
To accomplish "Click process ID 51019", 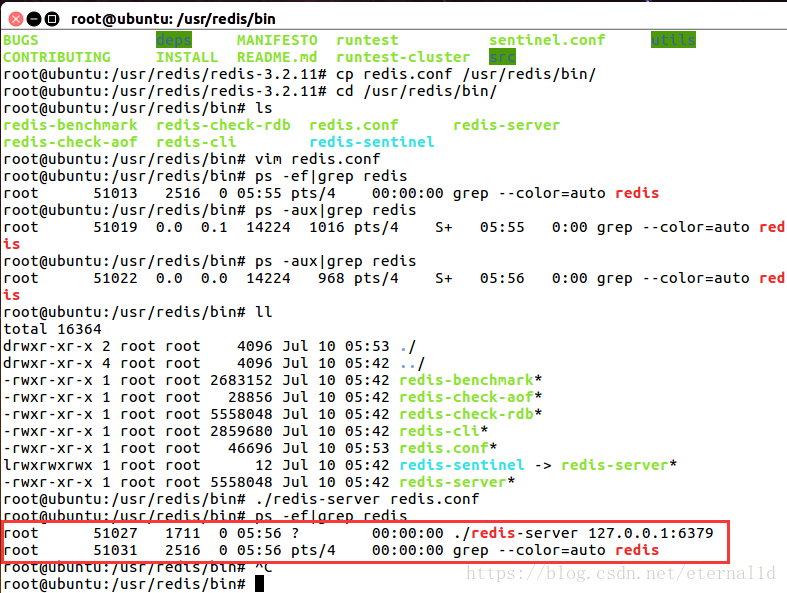I will point(115,227).
